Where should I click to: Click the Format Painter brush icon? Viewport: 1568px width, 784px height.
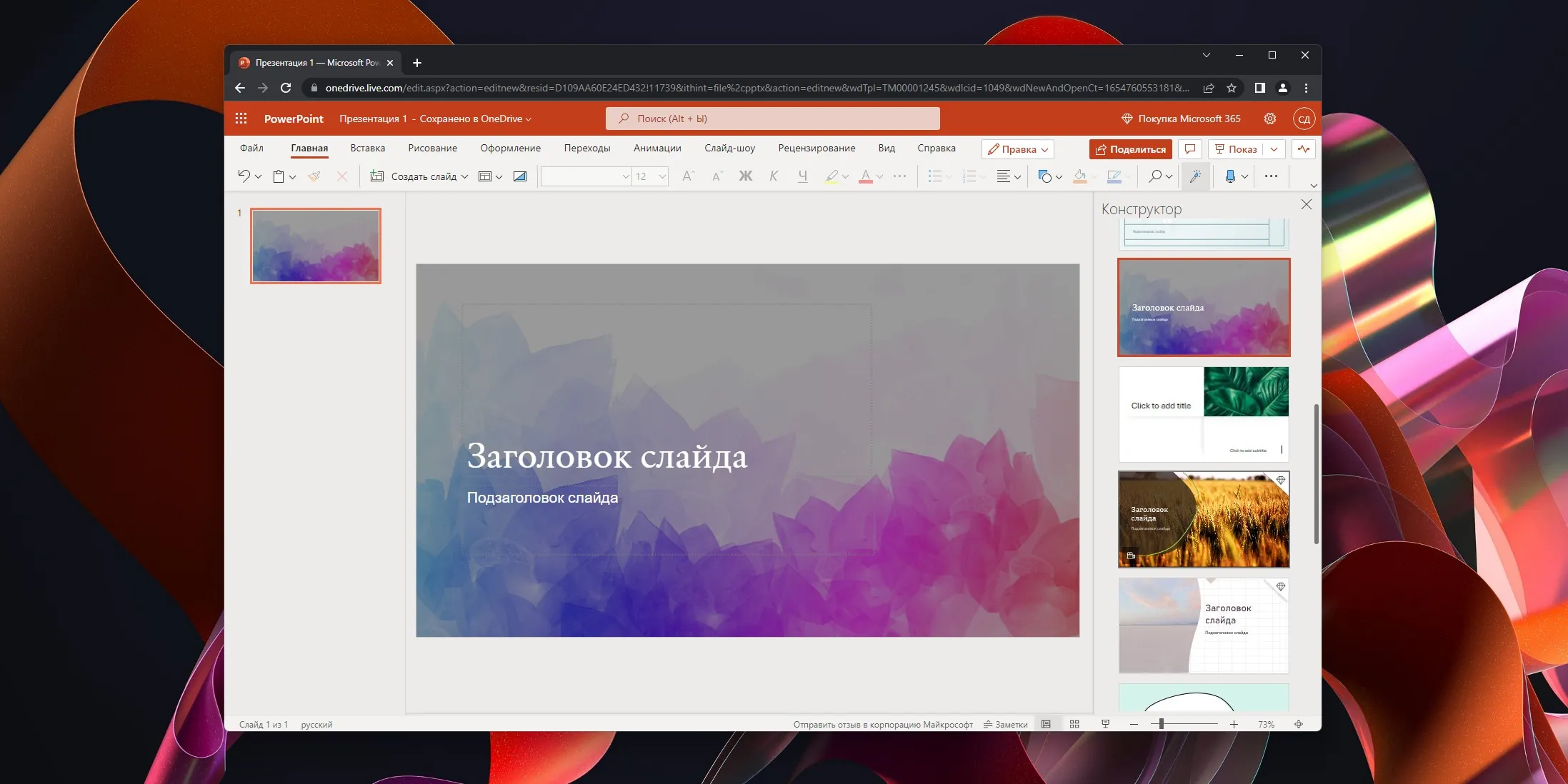[x=314, y=176]
